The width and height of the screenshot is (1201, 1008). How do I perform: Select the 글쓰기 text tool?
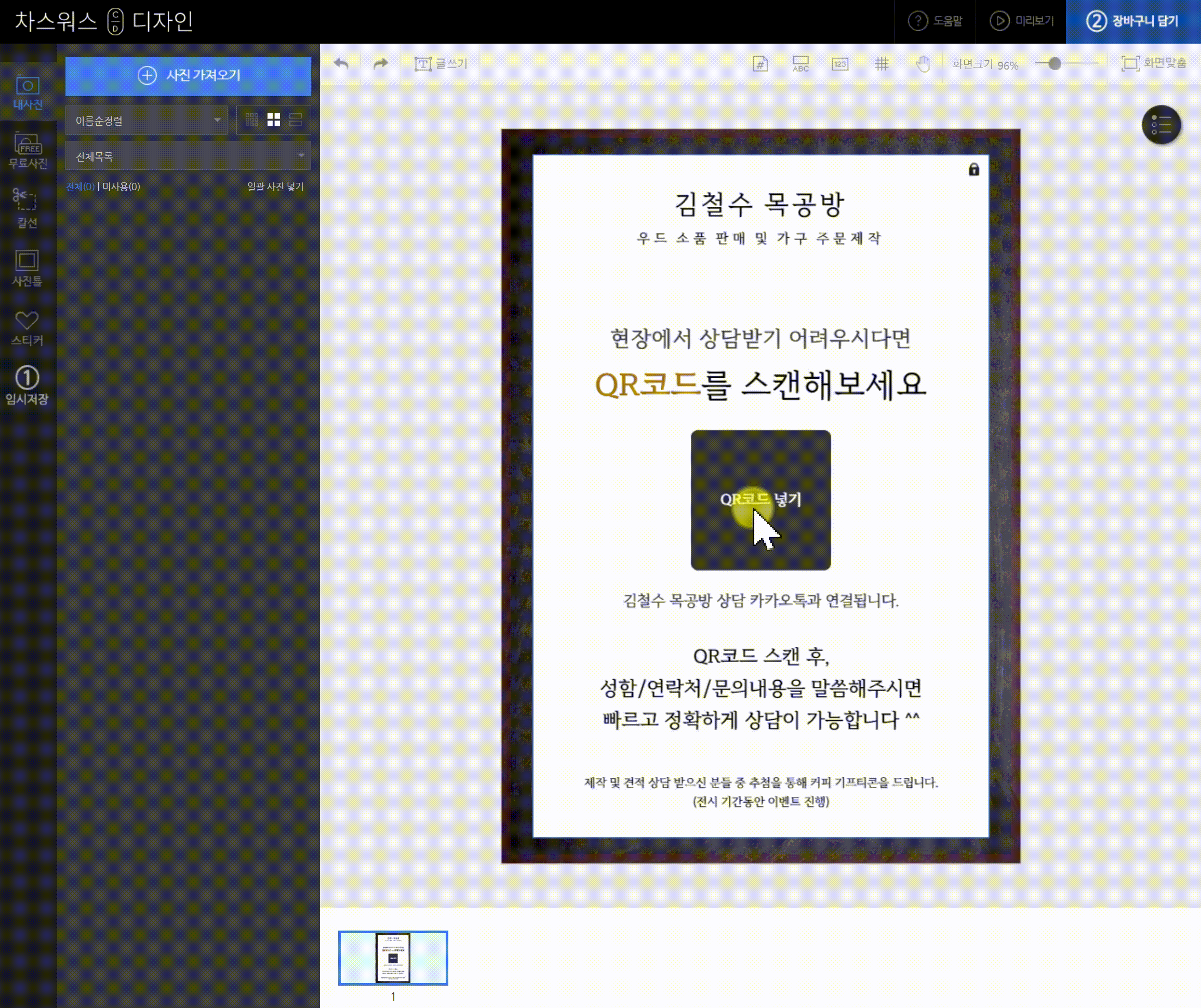coord(441,63)
